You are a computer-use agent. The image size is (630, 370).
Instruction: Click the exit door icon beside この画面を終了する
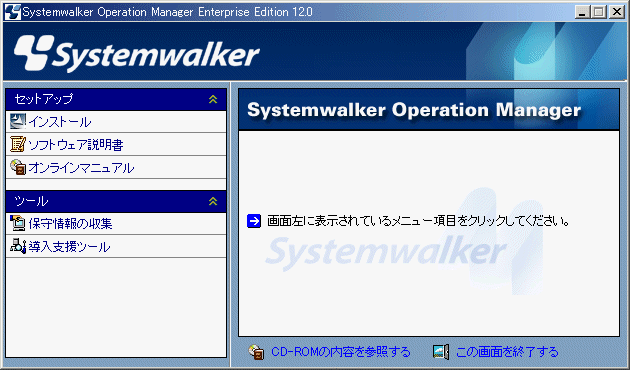tap(441, 352)
